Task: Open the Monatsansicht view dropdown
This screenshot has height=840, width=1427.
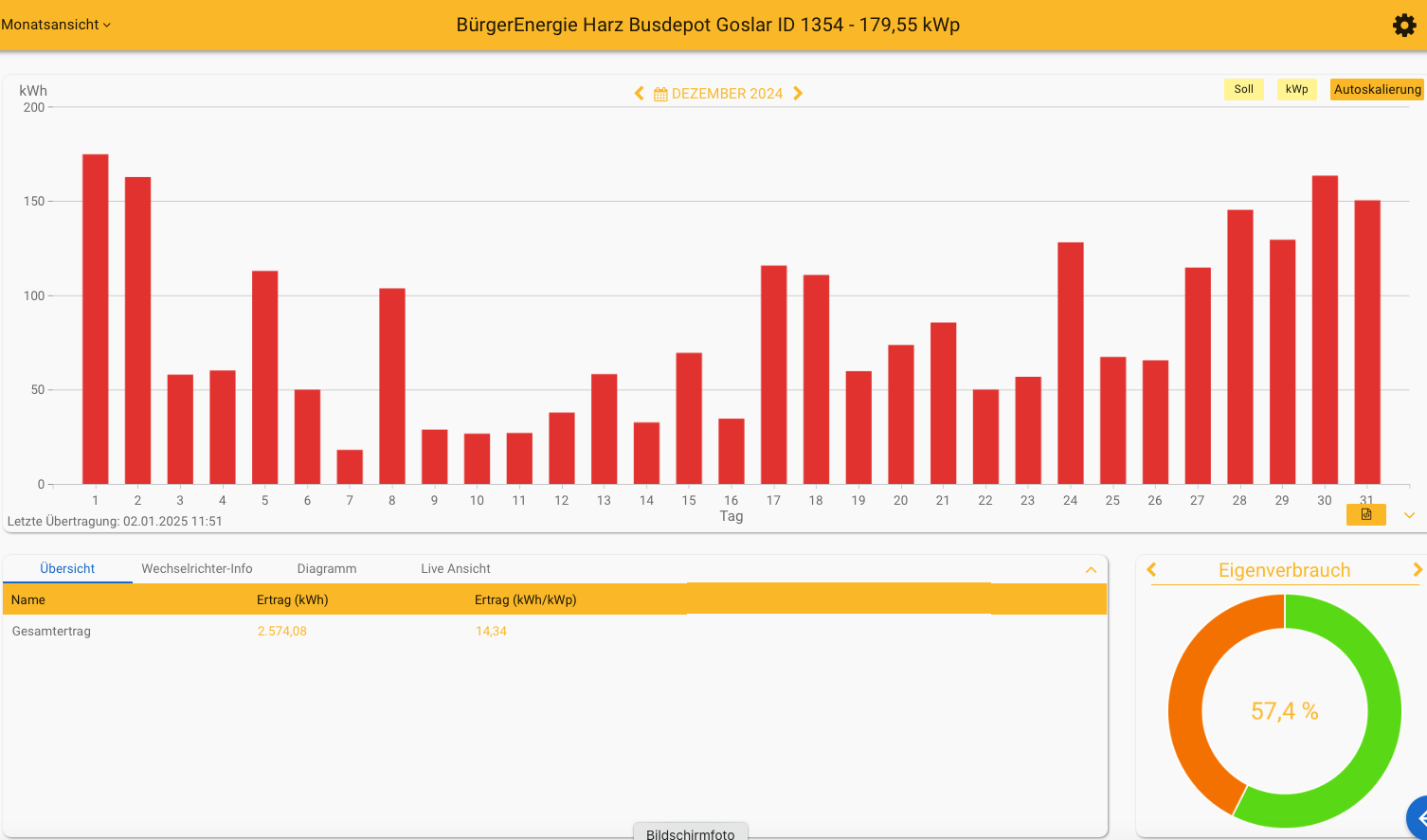Action: [x=56, y=25]
